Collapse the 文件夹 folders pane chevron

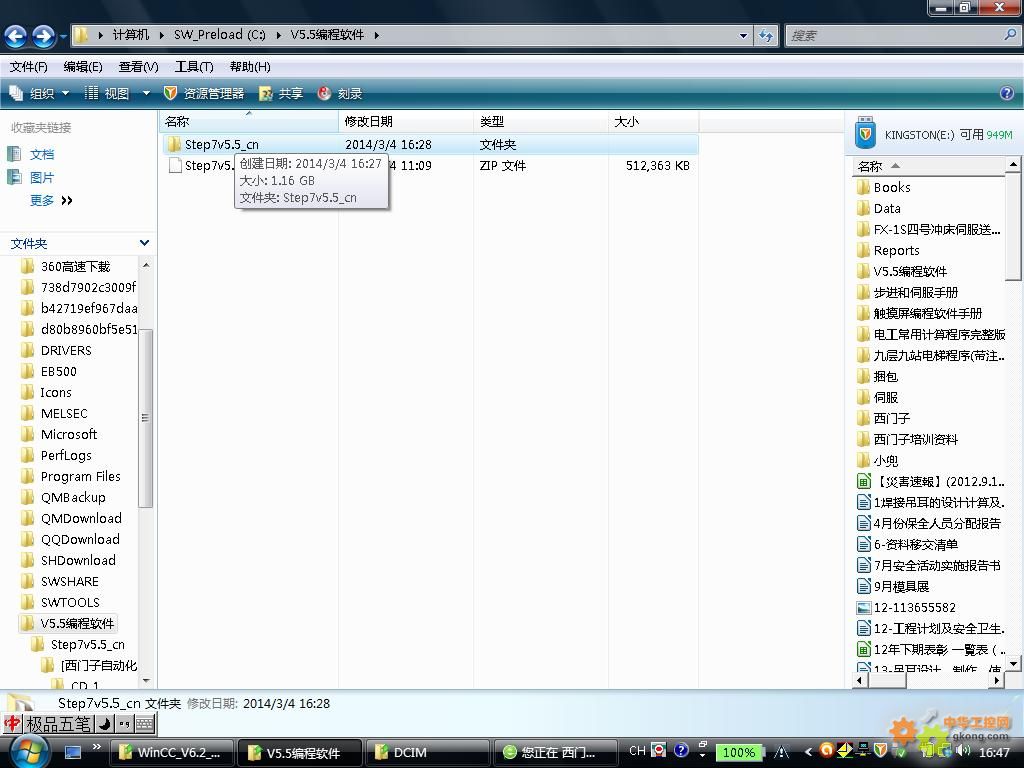pyautogui.click(x=144, y=243)
